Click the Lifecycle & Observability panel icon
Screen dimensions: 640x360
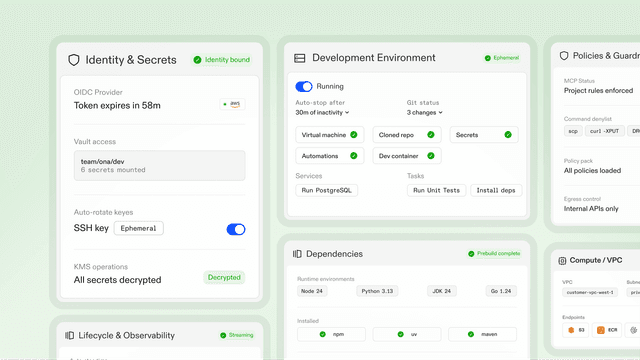click(69, 336)
